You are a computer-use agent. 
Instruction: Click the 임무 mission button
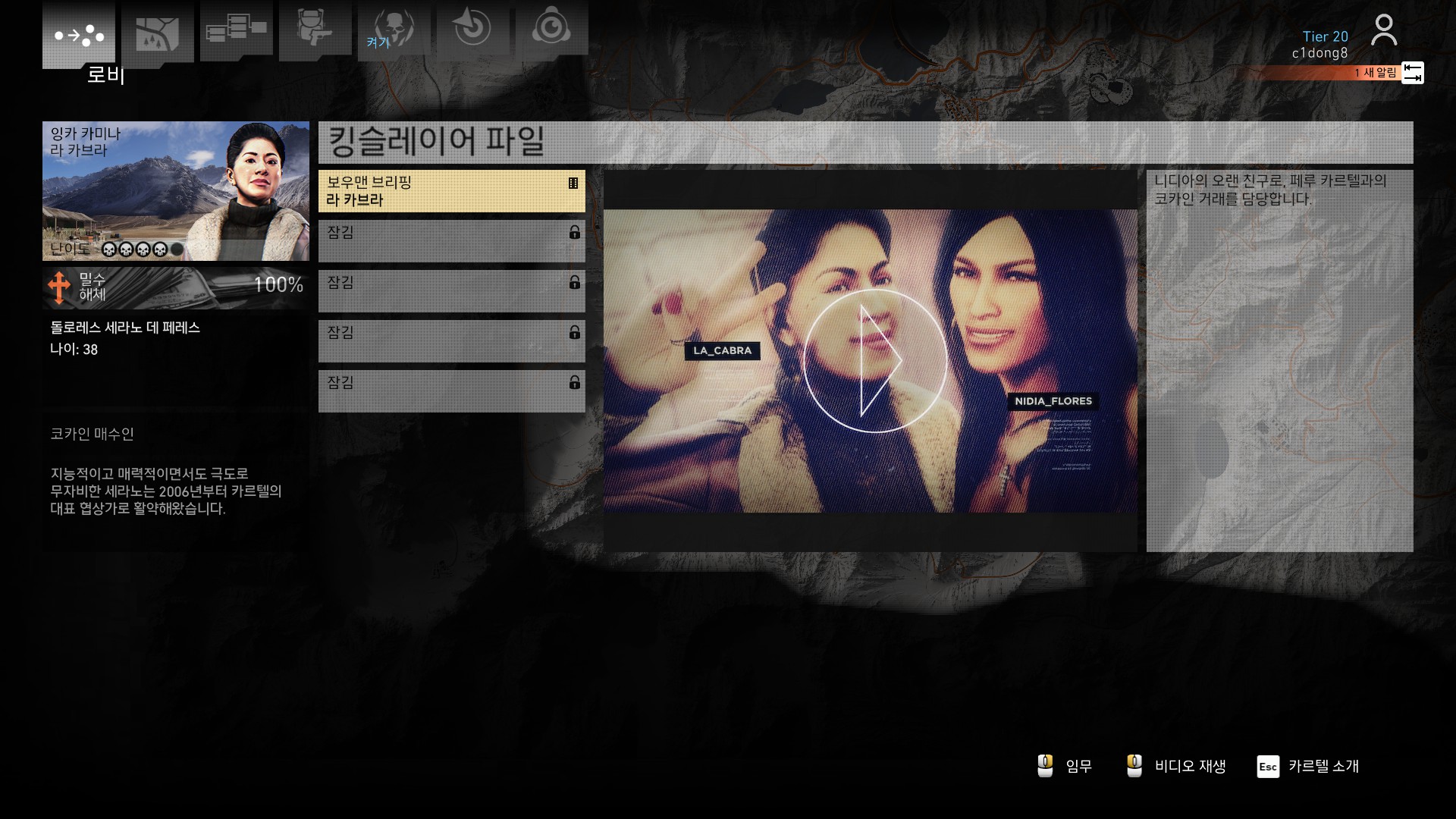[x=1065, y=766]
